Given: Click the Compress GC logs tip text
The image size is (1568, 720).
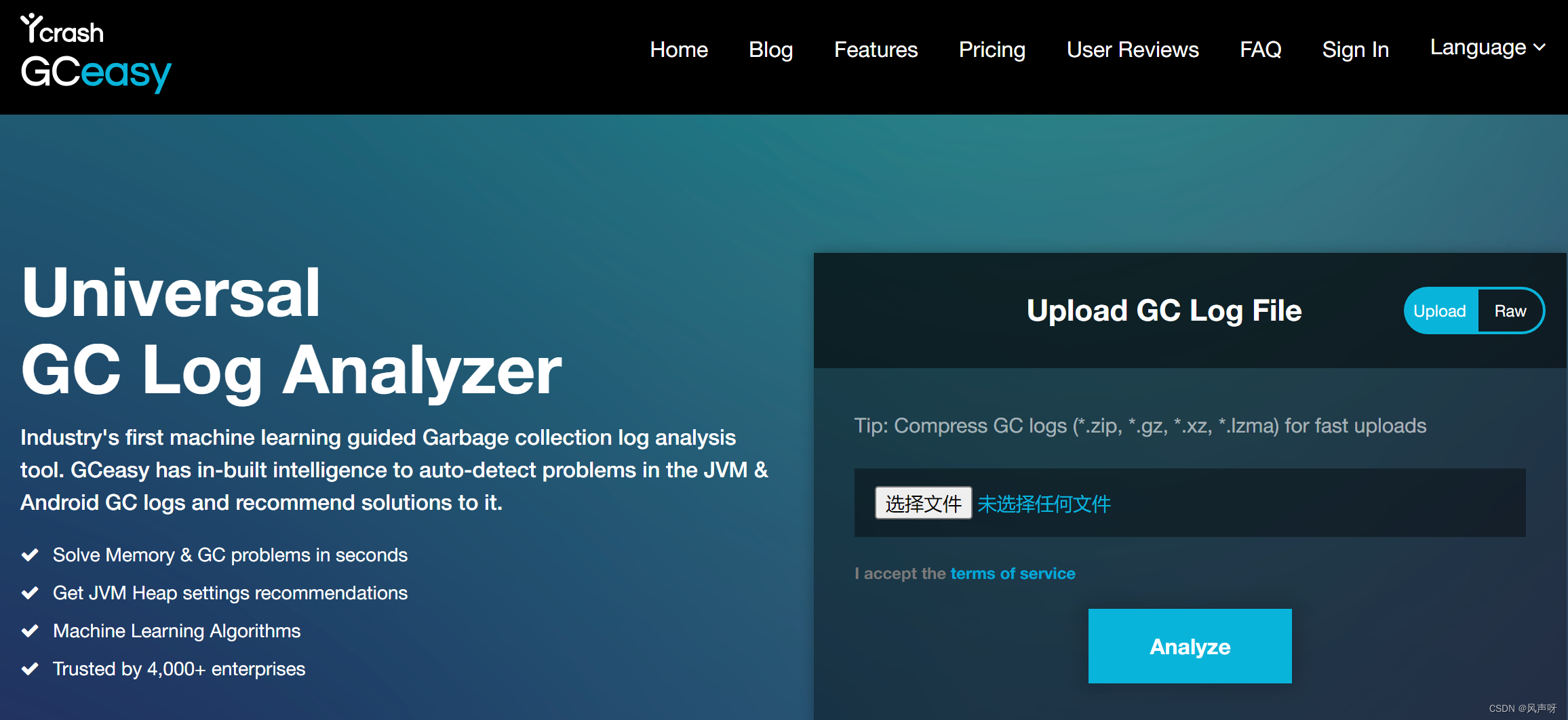Looking at the screenshot, I should pos(1140,426).
